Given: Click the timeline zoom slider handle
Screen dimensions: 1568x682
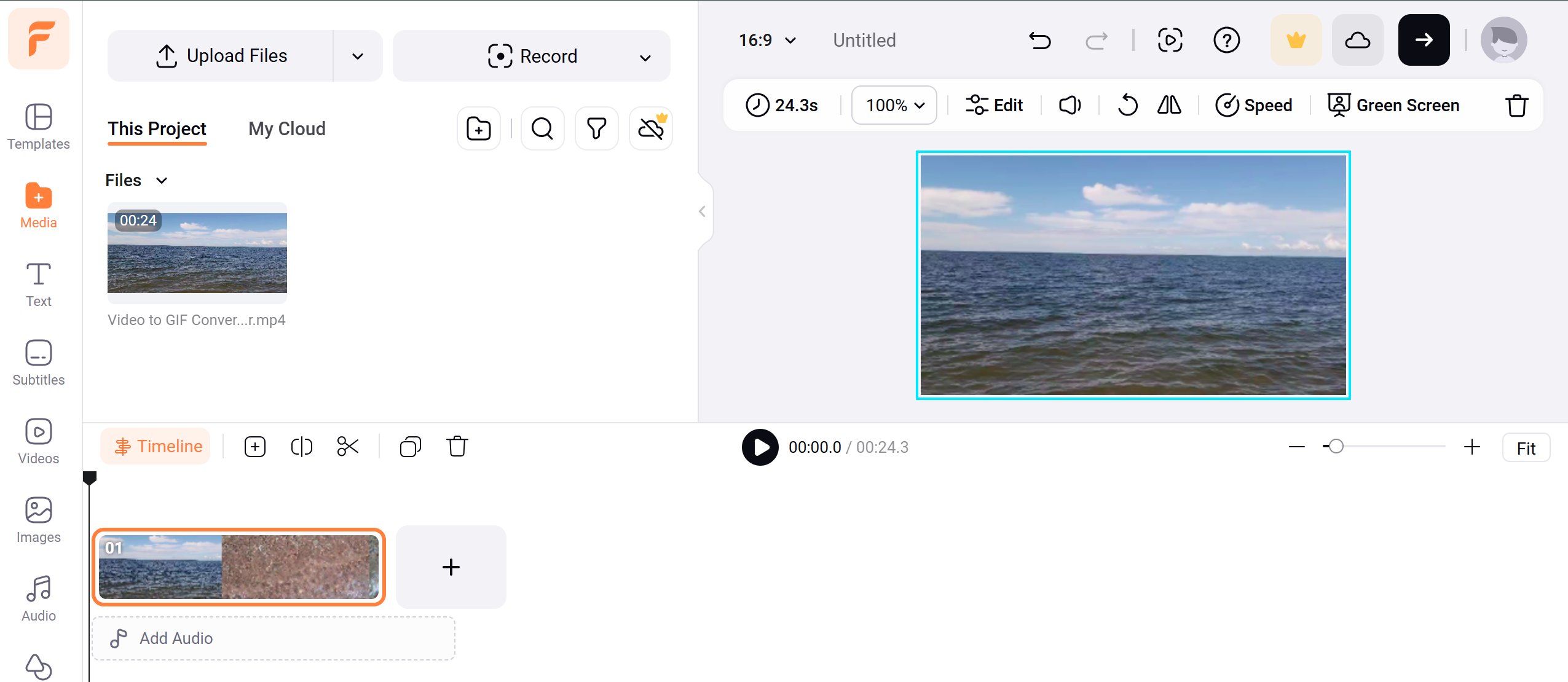Looking at the screenshot, I should [x=1336, y=446].
